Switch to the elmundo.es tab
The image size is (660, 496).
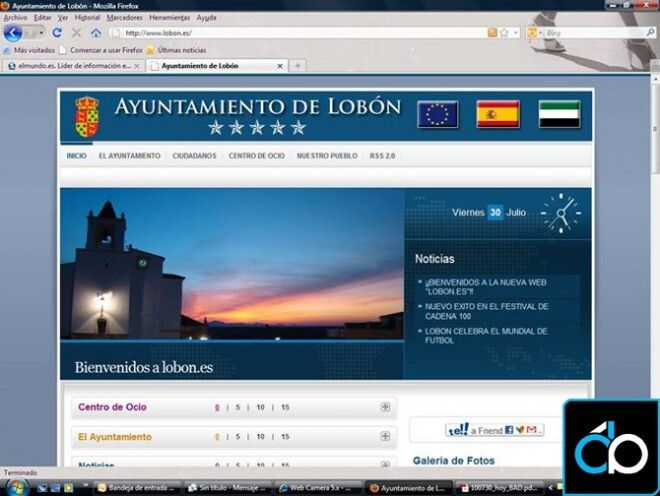coord(70,66)
